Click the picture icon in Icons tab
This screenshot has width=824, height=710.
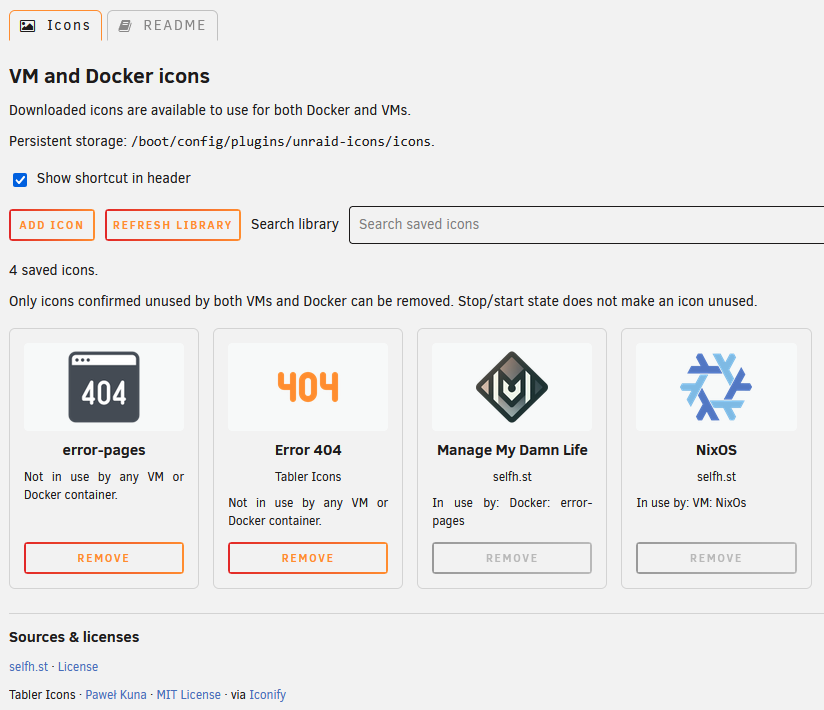27,26
